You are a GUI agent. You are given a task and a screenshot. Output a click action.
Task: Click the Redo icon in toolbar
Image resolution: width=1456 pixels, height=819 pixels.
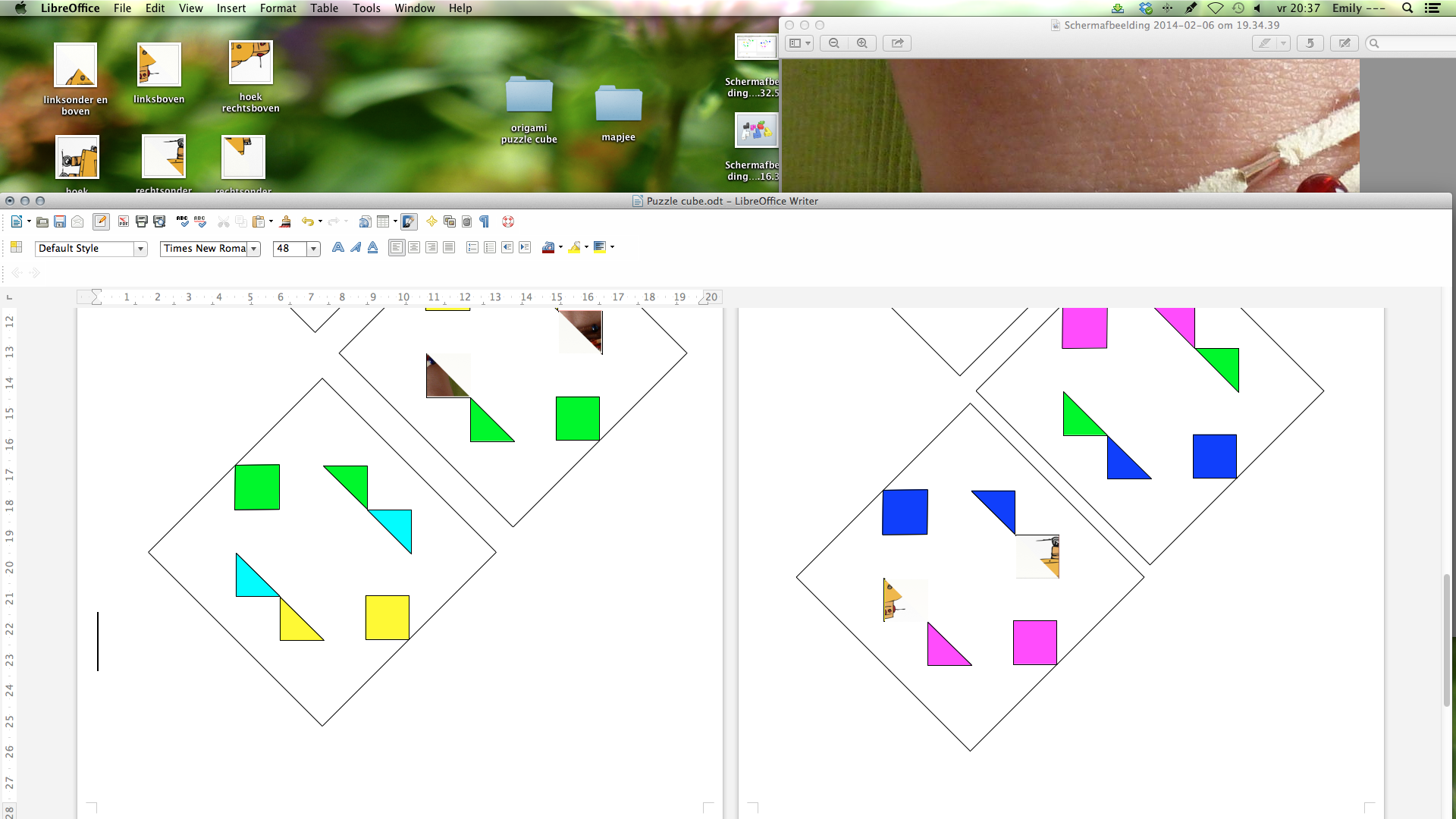point(333,221)
